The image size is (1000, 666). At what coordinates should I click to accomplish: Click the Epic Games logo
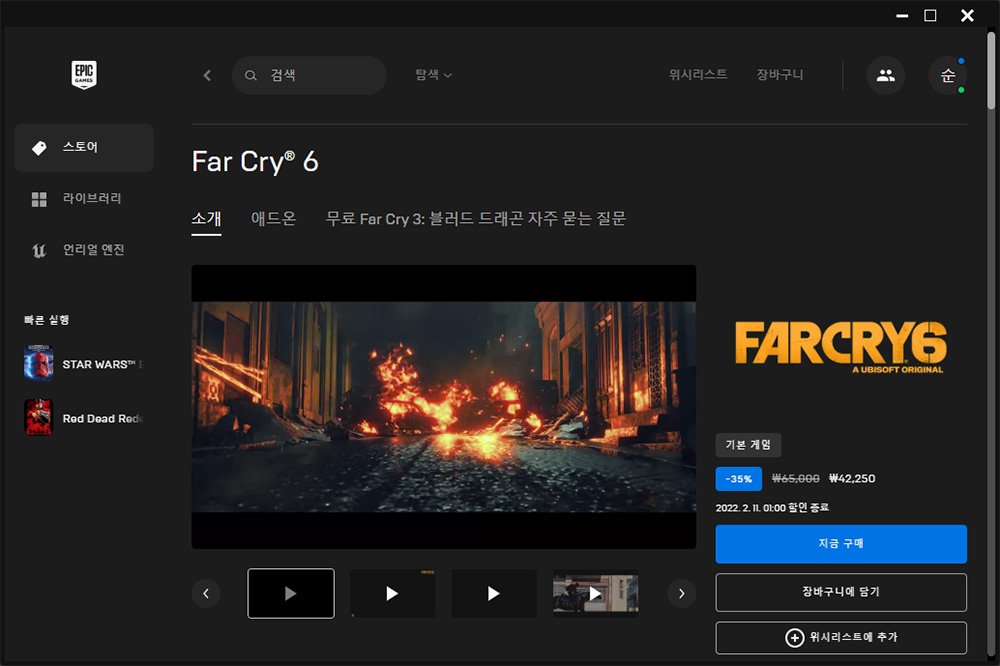tap(84, 75)
